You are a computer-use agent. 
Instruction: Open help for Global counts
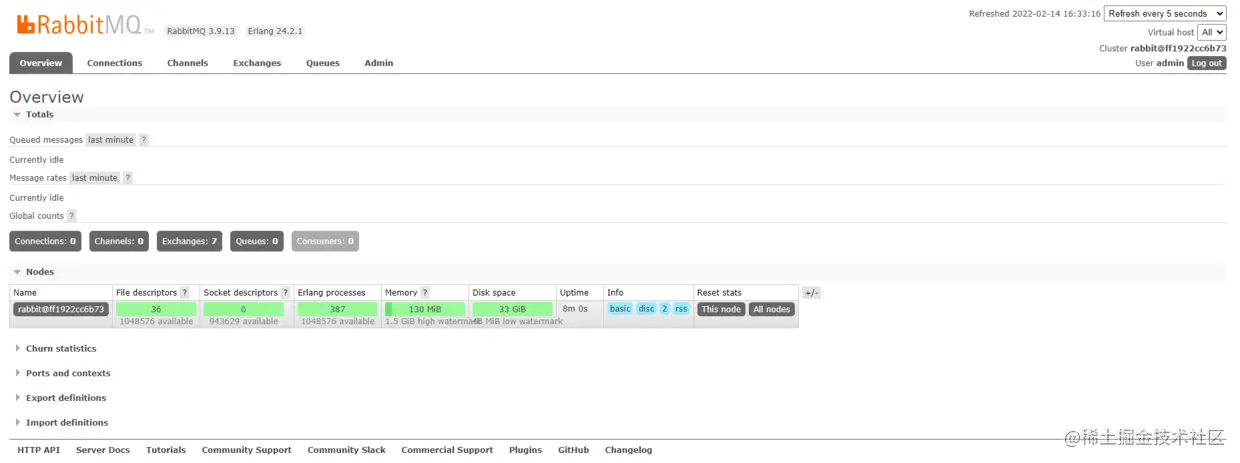(72, 216)
